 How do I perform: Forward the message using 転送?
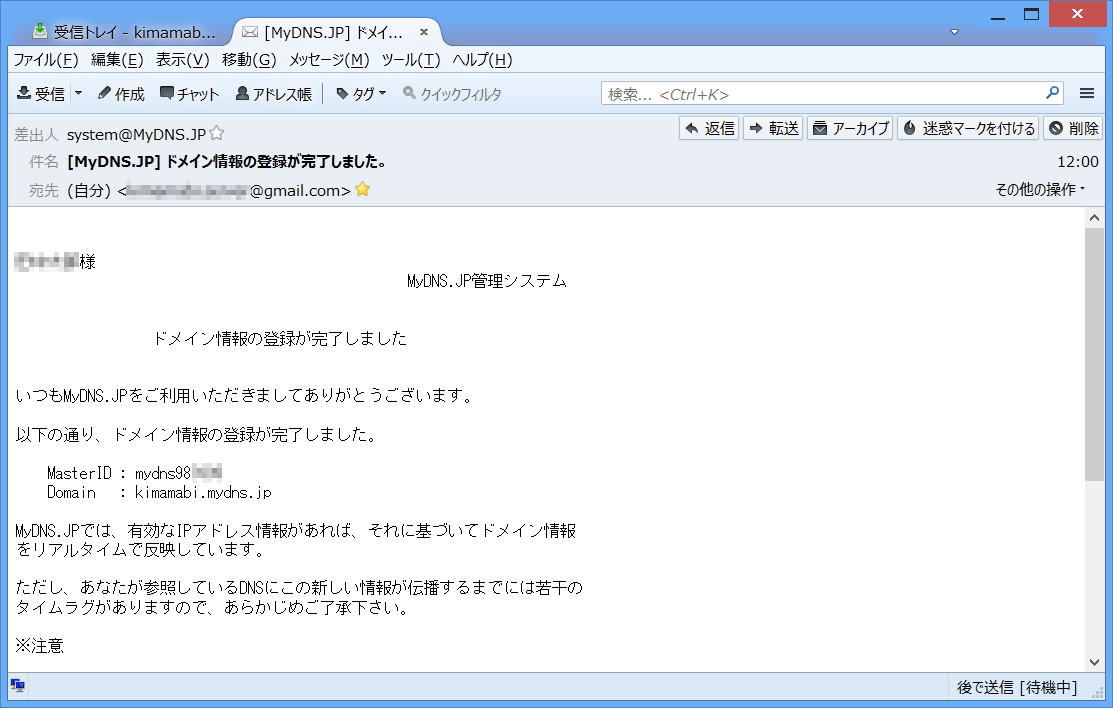tap(772, 128)
